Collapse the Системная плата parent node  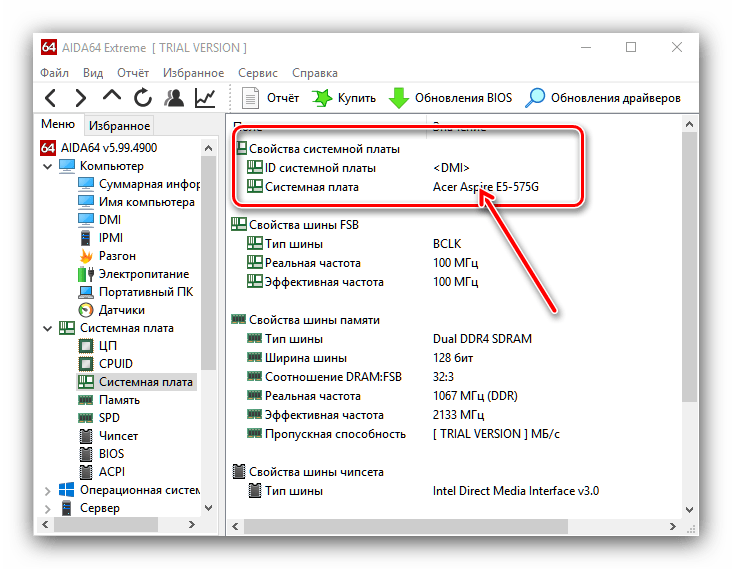pos(47,329)
